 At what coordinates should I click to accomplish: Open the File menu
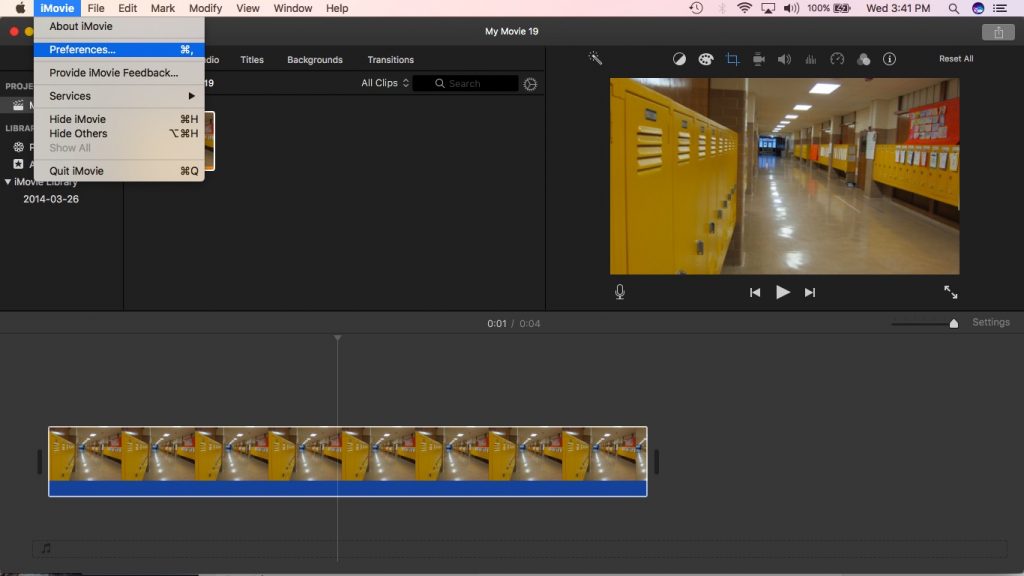(x=96, y=8)
